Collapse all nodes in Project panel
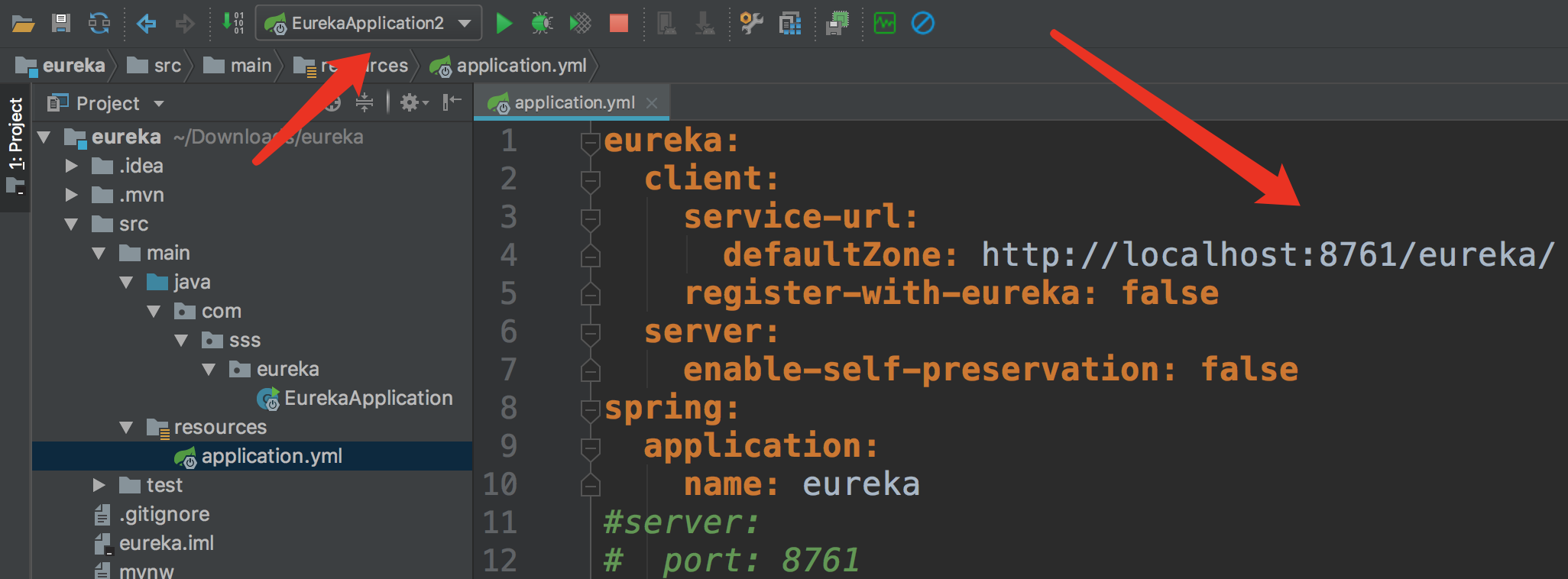 364,102
